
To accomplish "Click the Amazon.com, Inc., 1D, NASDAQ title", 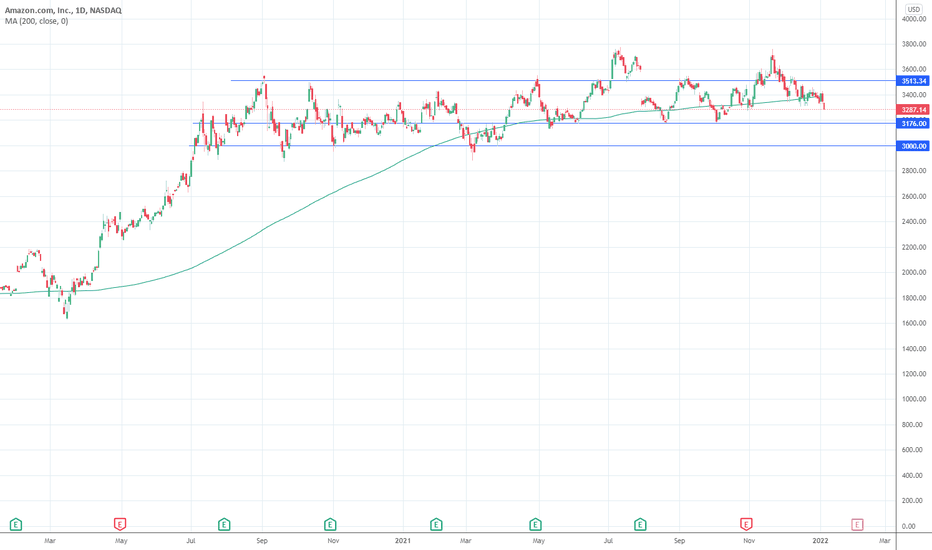I will point(63,10).
